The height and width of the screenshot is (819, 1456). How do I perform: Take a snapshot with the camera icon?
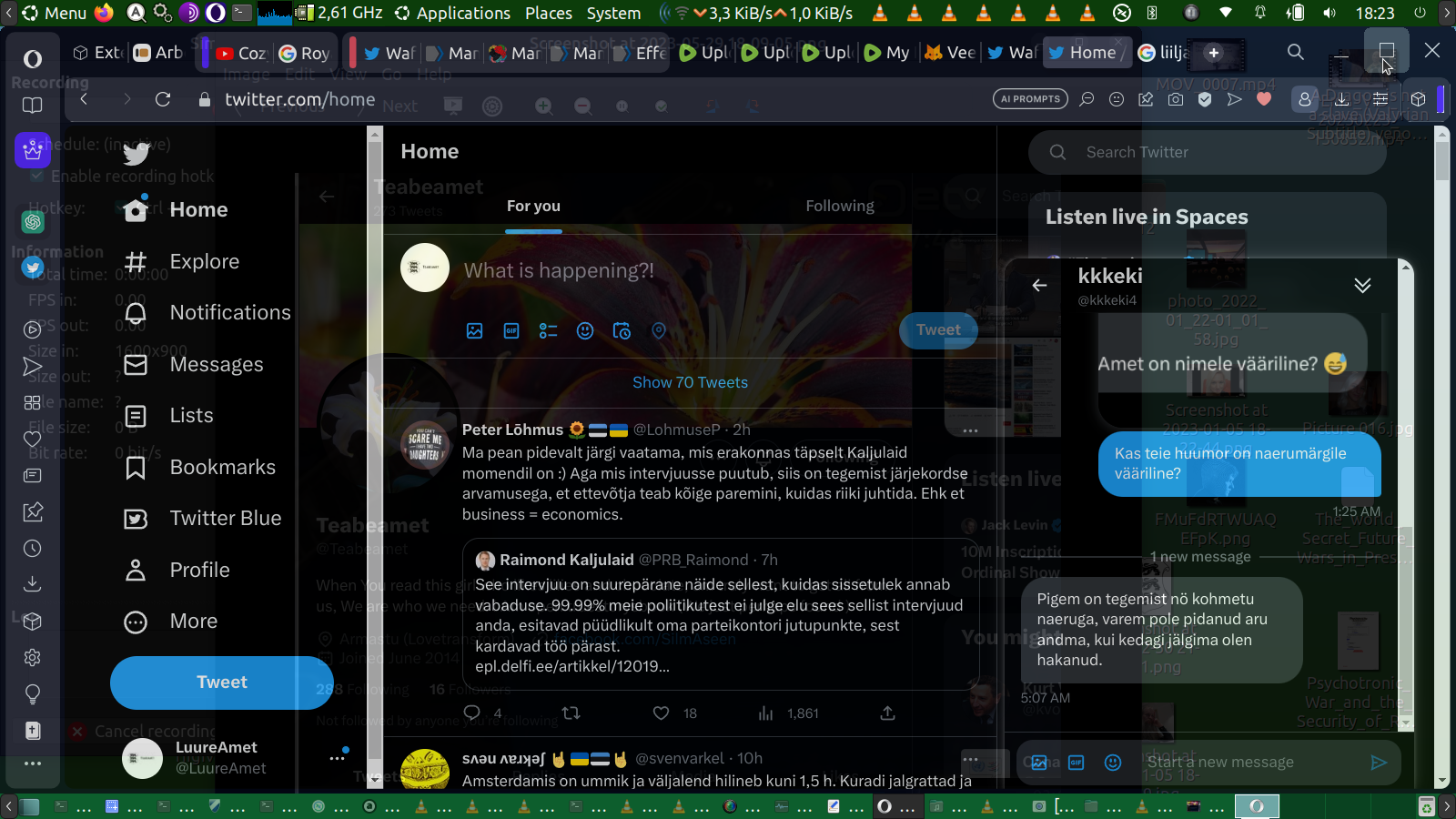[x=1176, y=99]
